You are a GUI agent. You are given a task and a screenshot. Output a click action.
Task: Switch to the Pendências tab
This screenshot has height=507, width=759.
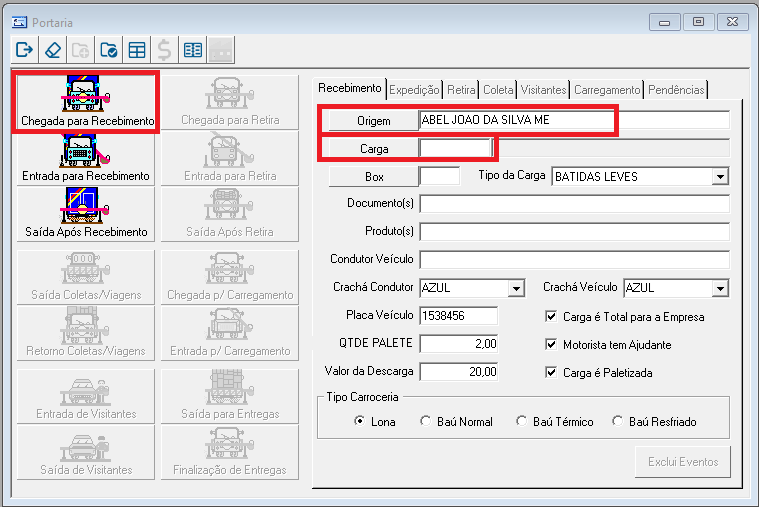676,90
